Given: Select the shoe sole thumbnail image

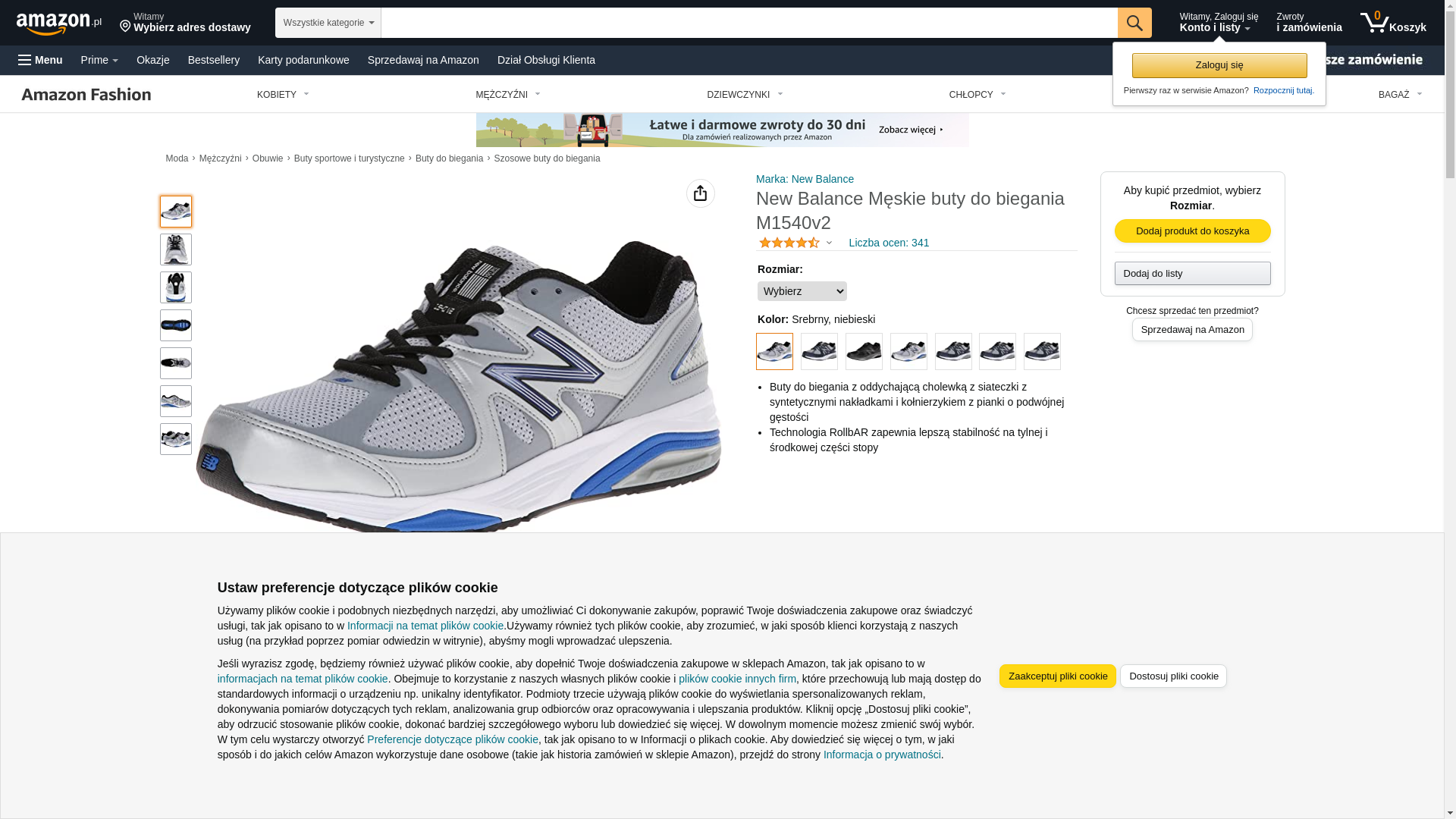Looking at the screenshot, I should [176, 325].
